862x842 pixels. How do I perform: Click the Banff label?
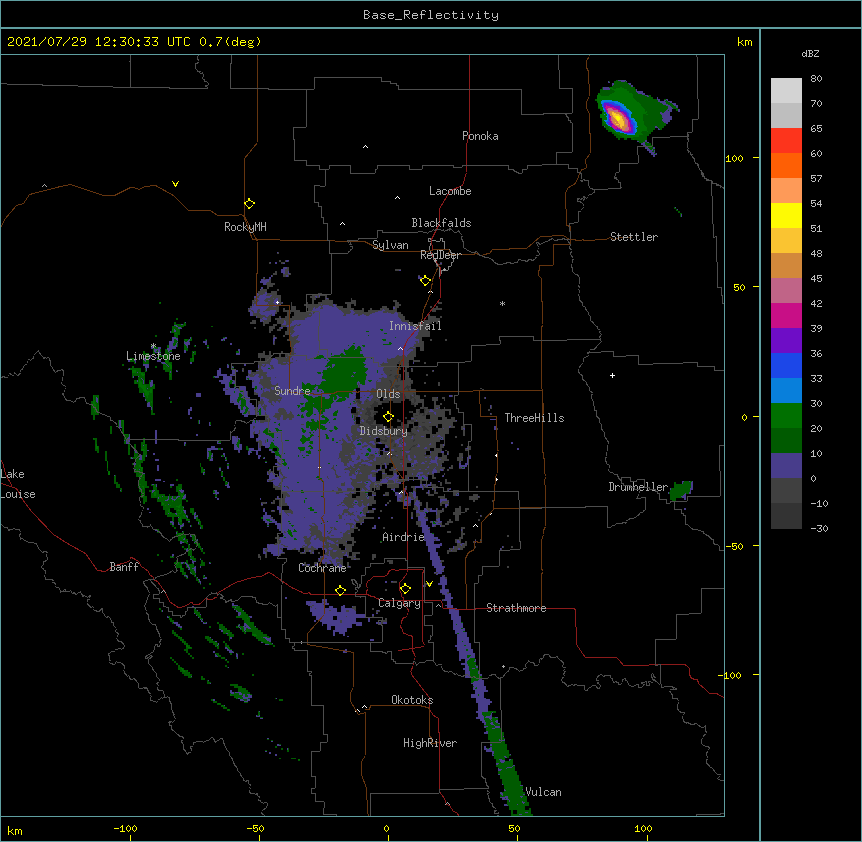coord(124,567)
